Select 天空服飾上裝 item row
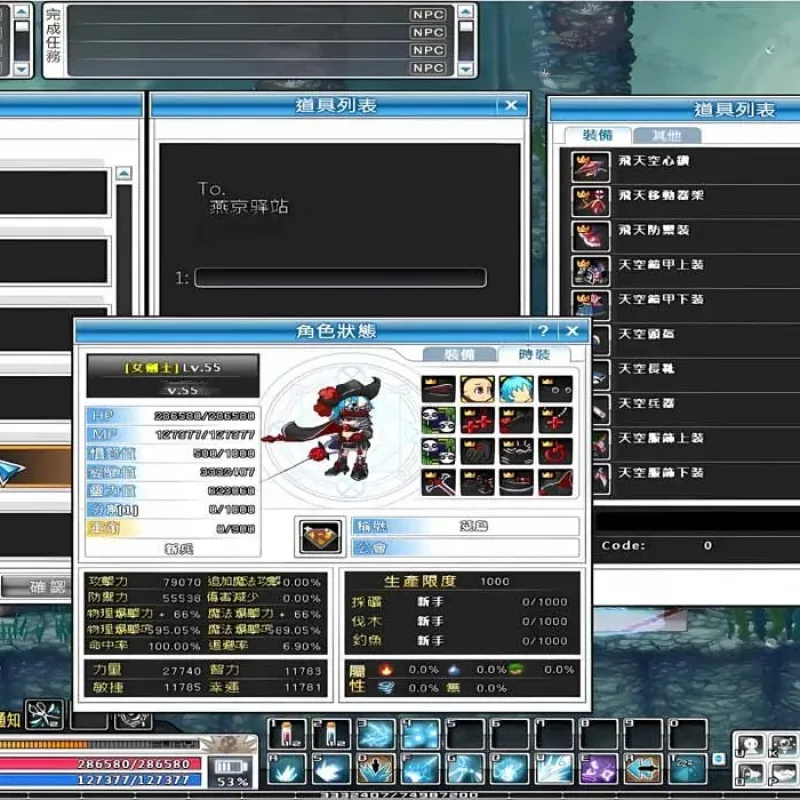Viewport: 800px width, 800px height. 696,444
